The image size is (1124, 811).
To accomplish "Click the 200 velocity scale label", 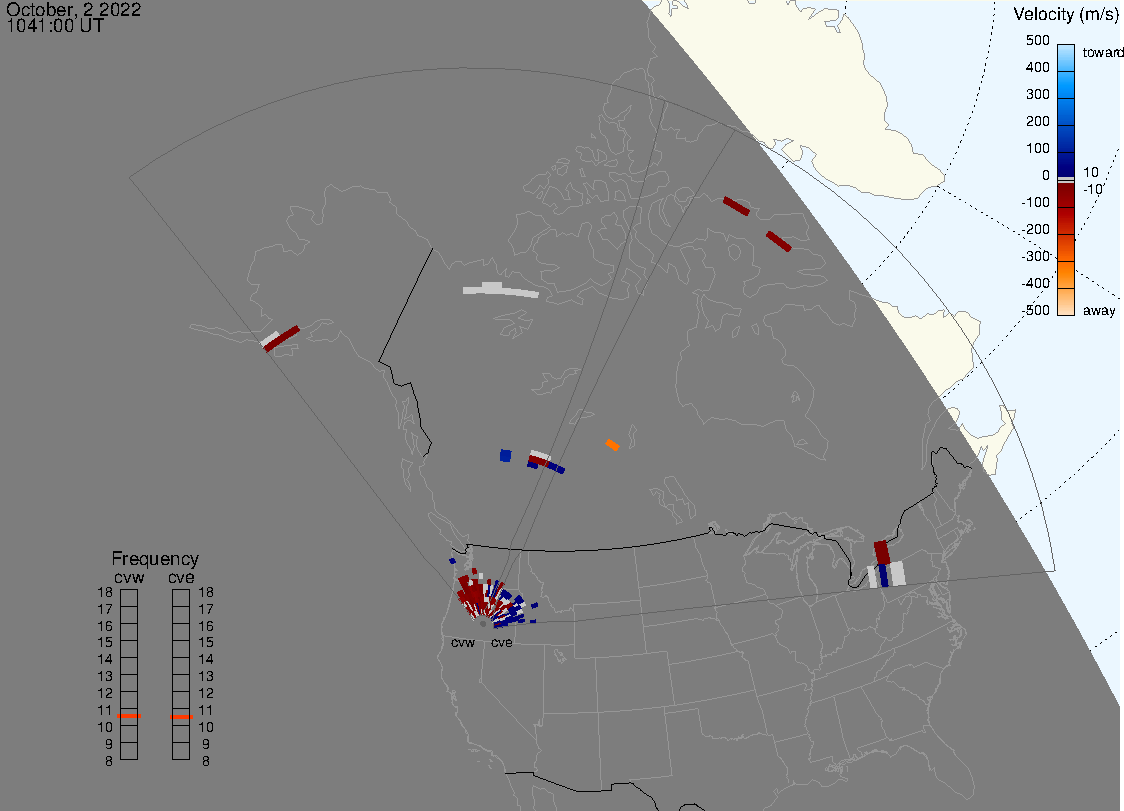I will (1037, 121).
